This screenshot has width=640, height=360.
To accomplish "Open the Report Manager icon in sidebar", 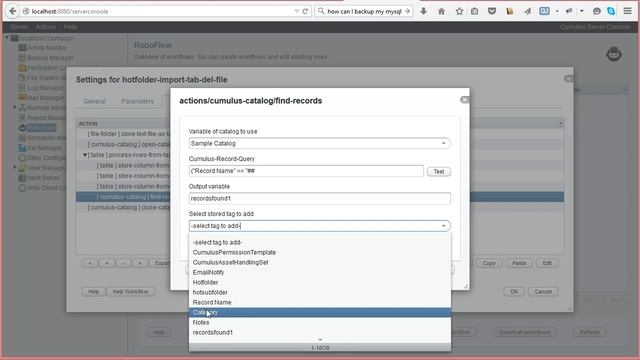I will pyautogui.click(x=22, y=118).
